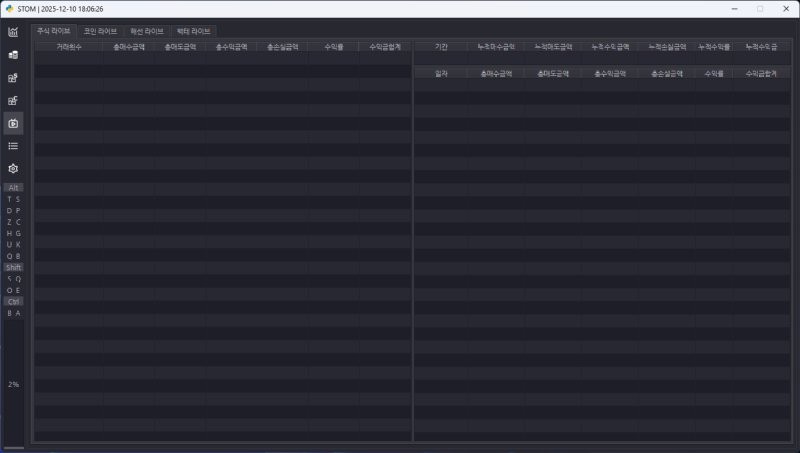Open the bulleted list icon in the sidebar

point(13,146)
